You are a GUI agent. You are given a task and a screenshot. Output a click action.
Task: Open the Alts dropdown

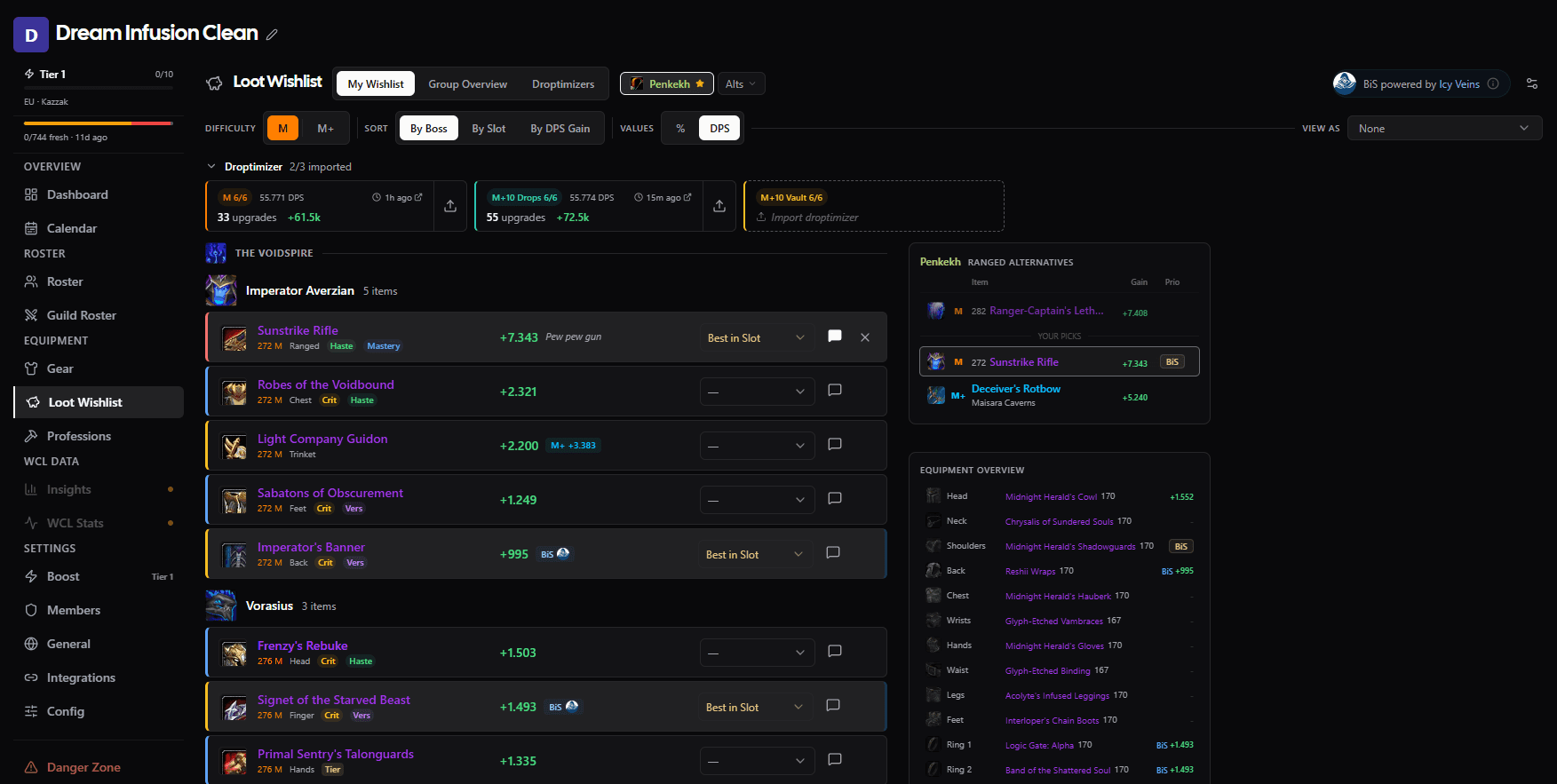(741, 83)
